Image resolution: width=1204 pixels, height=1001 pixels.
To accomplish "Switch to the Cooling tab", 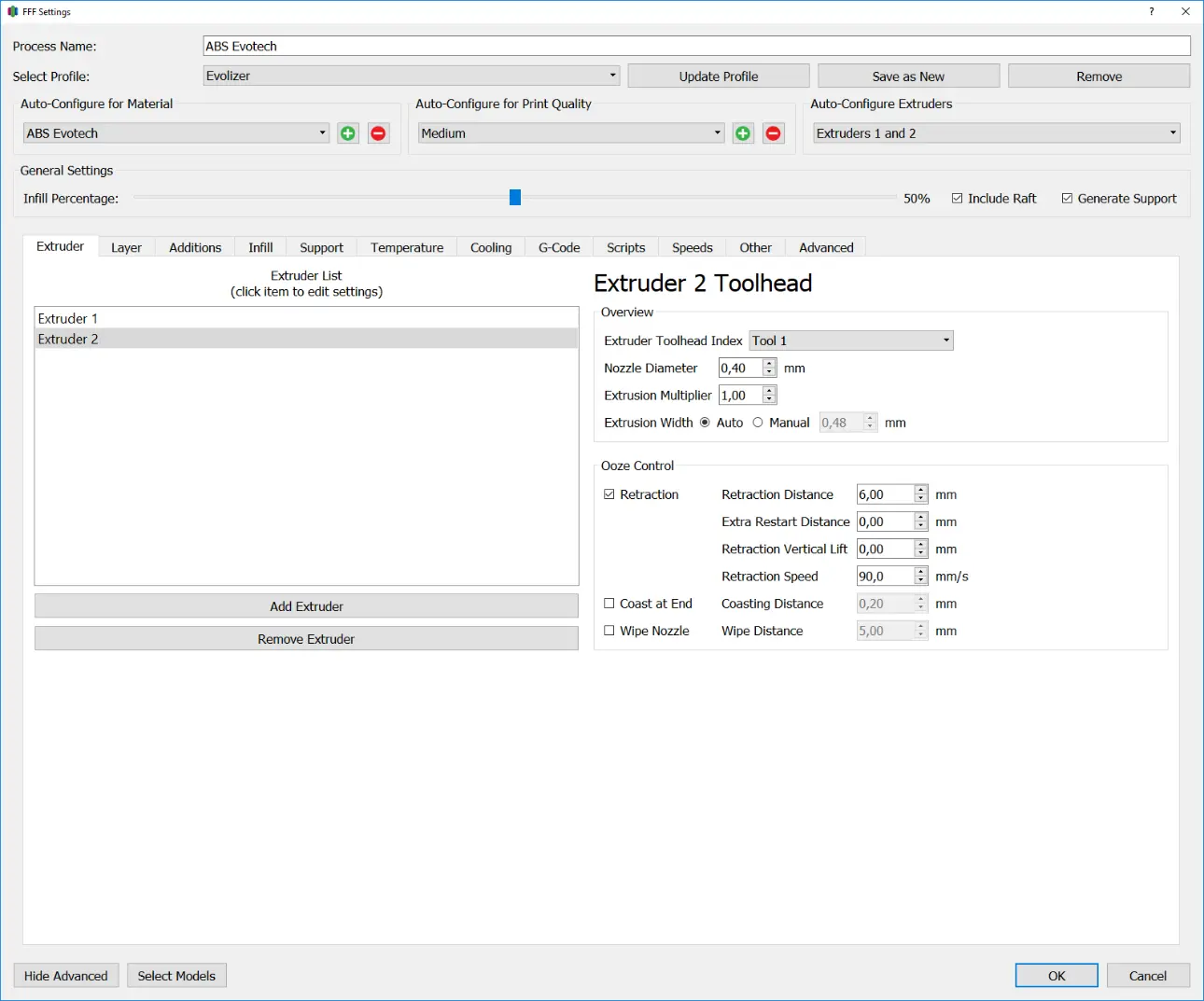I will pyautogui.click(x=491, y=247).
